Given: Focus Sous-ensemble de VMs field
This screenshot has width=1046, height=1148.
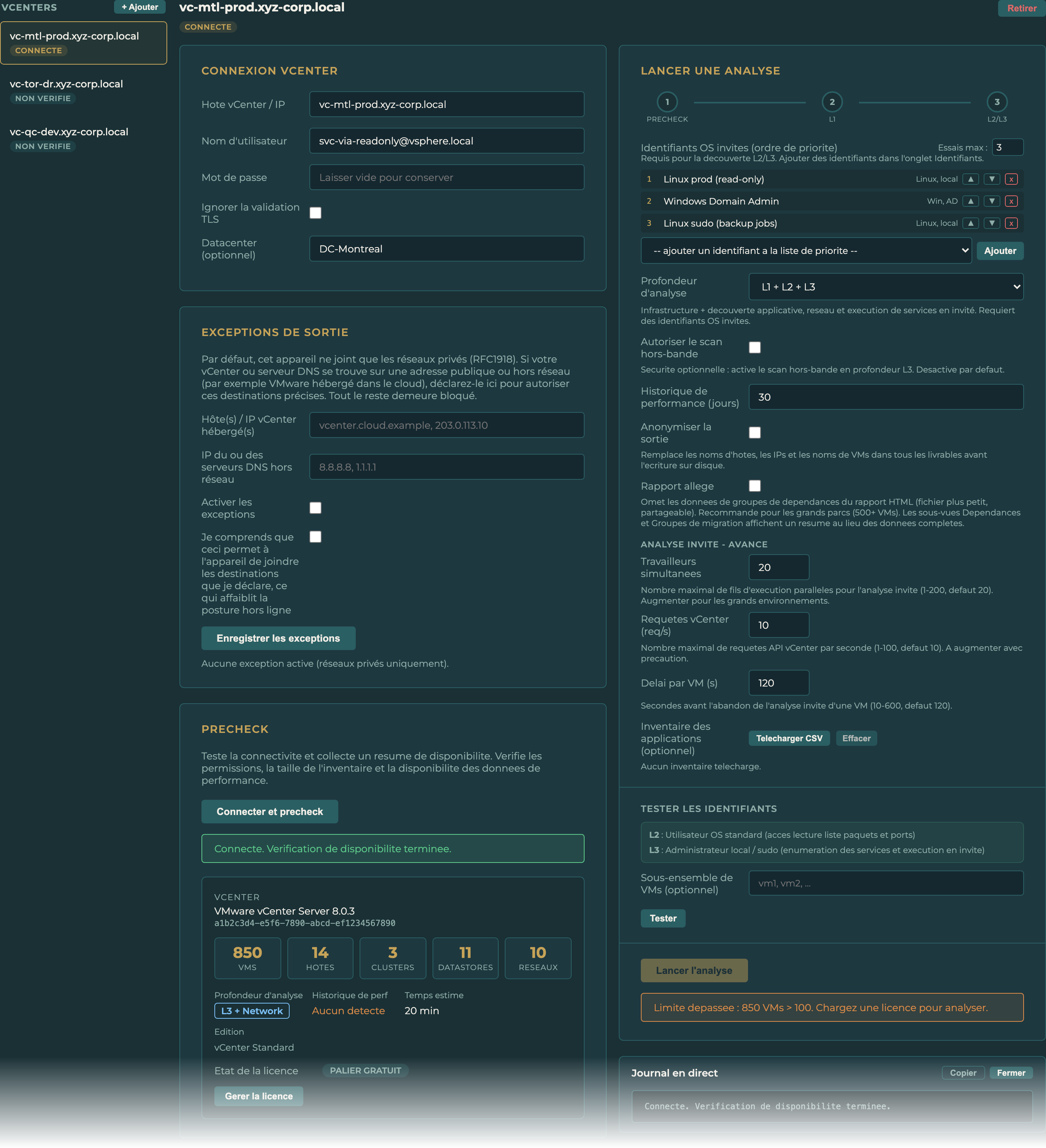Looking at the screenshot, I should coord(886,883).
